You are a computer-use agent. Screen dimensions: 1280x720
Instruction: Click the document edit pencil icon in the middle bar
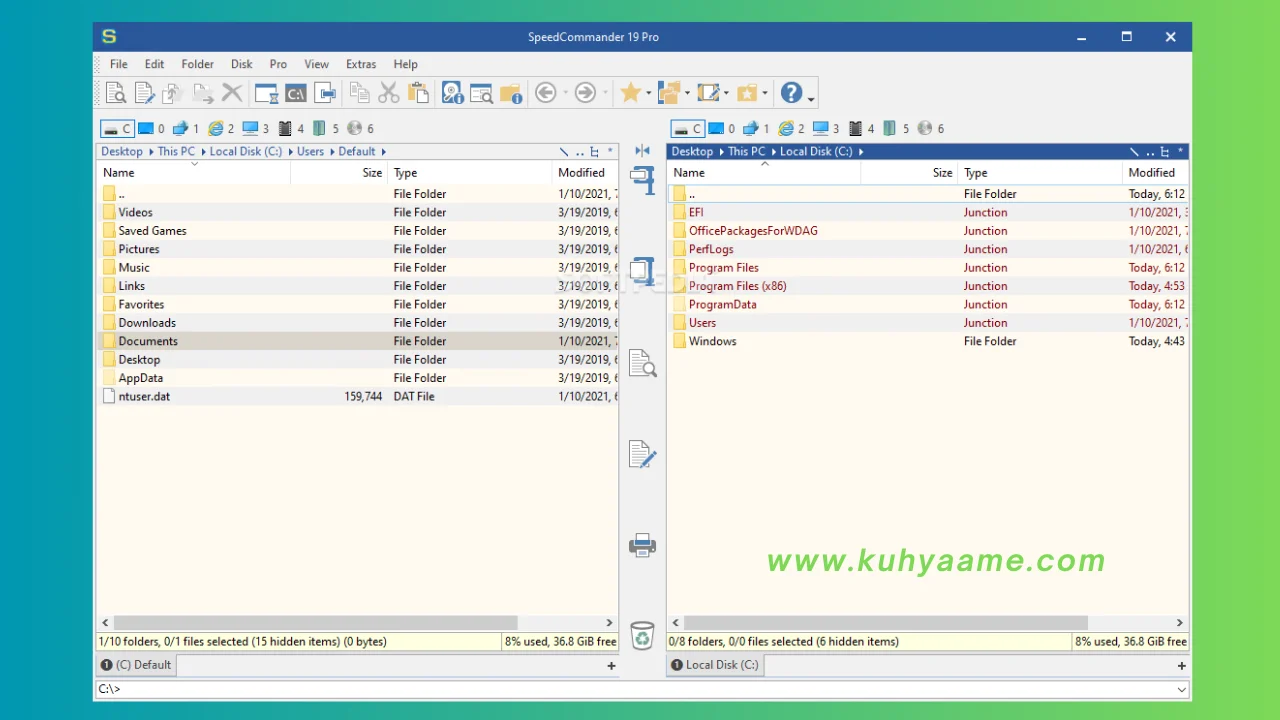pos(642,454)
